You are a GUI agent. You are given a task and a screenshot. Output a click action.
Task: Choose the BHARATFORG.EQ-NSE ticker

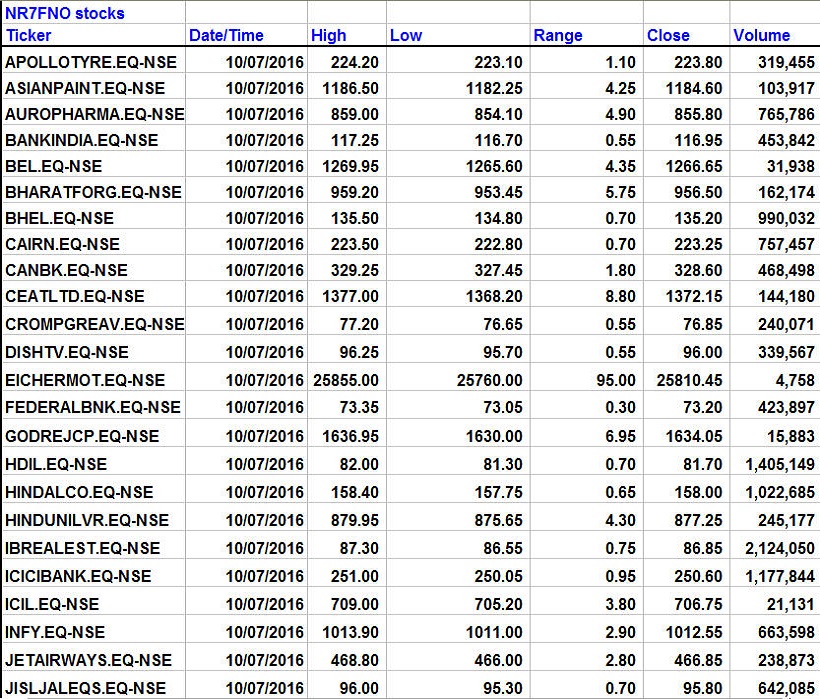(93, 192)
